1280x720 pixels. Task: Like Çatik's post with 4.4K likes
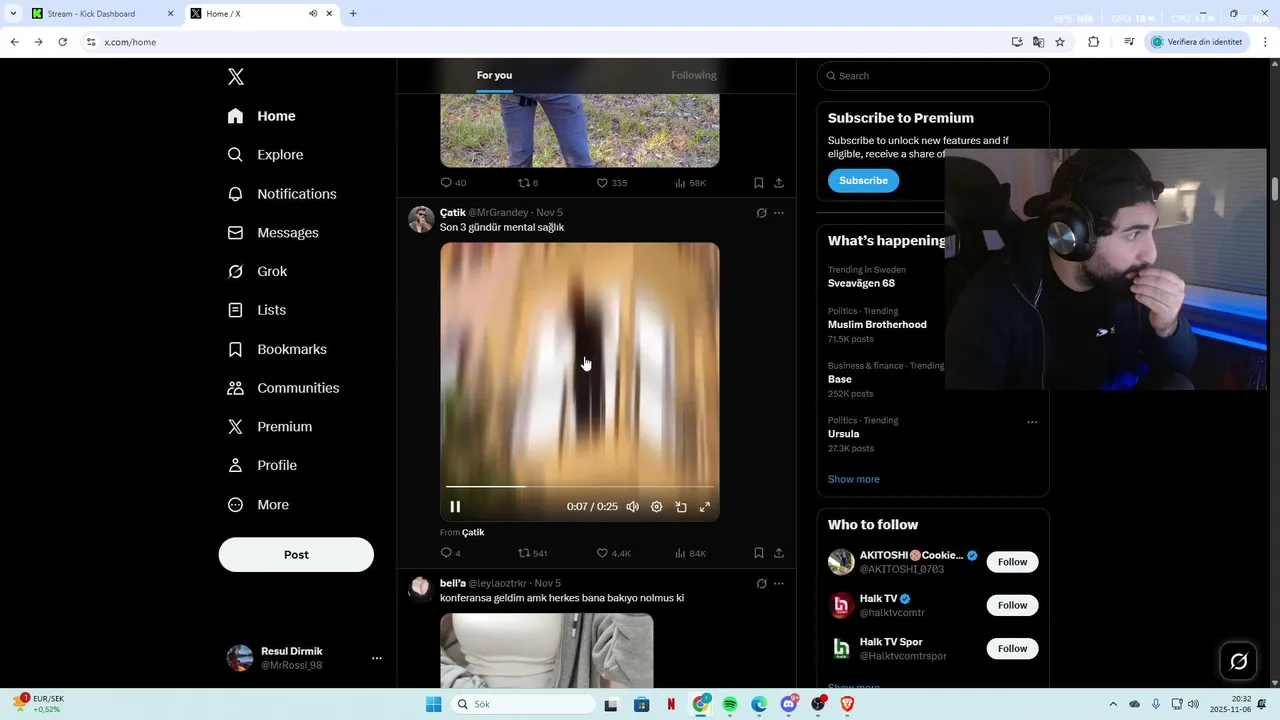click(x=602, y=553)
